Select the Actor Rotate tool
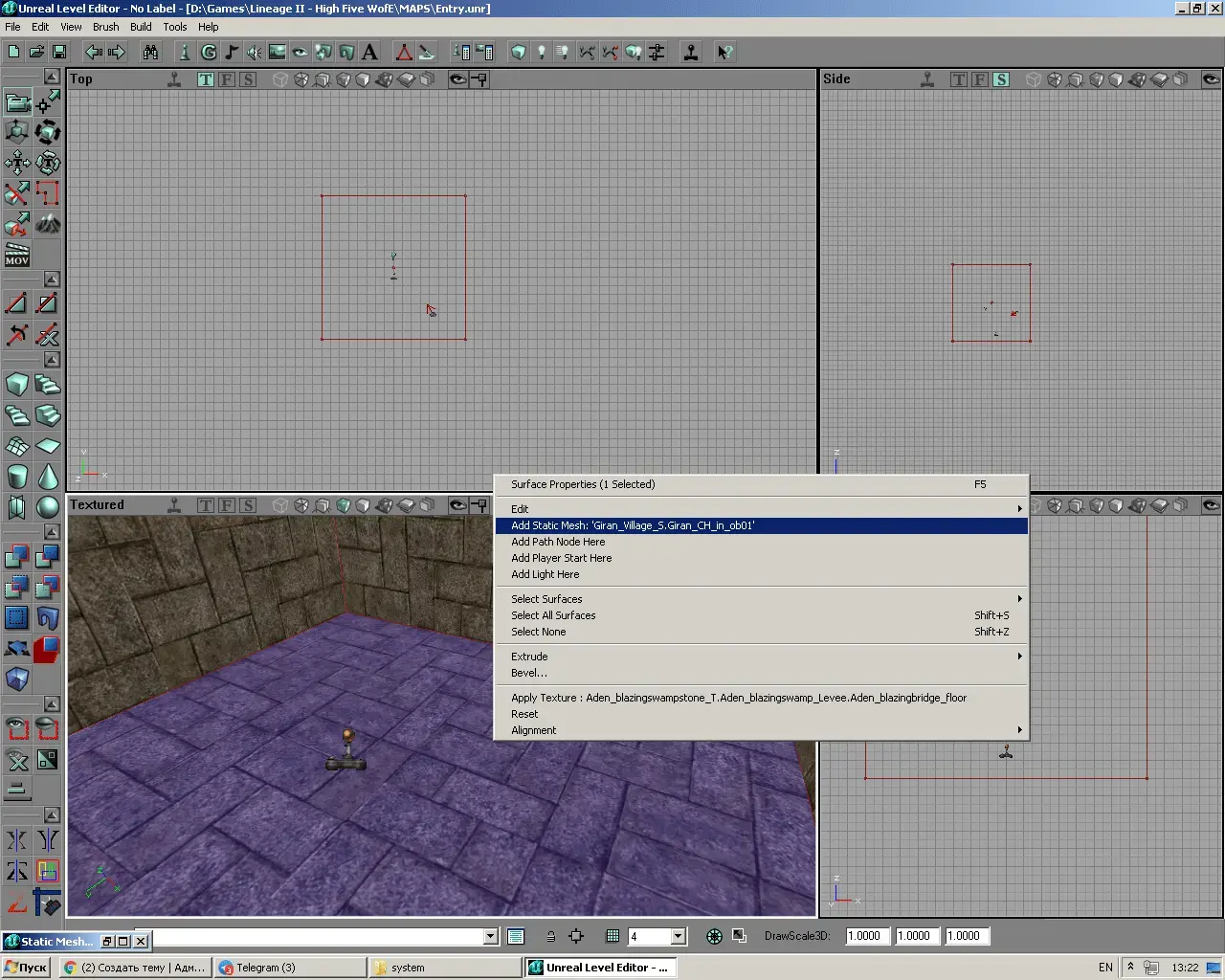 [48, 132]
